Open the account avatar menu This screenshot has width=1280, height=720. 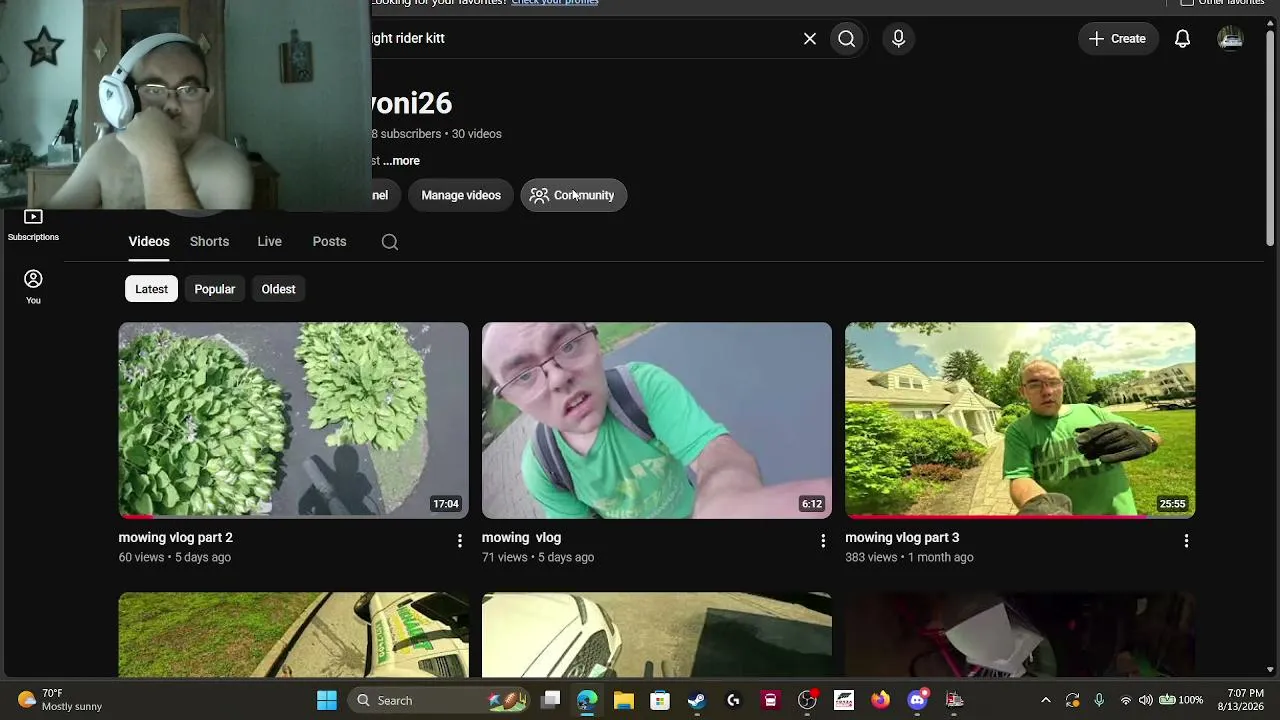[x=1231, y=39]
